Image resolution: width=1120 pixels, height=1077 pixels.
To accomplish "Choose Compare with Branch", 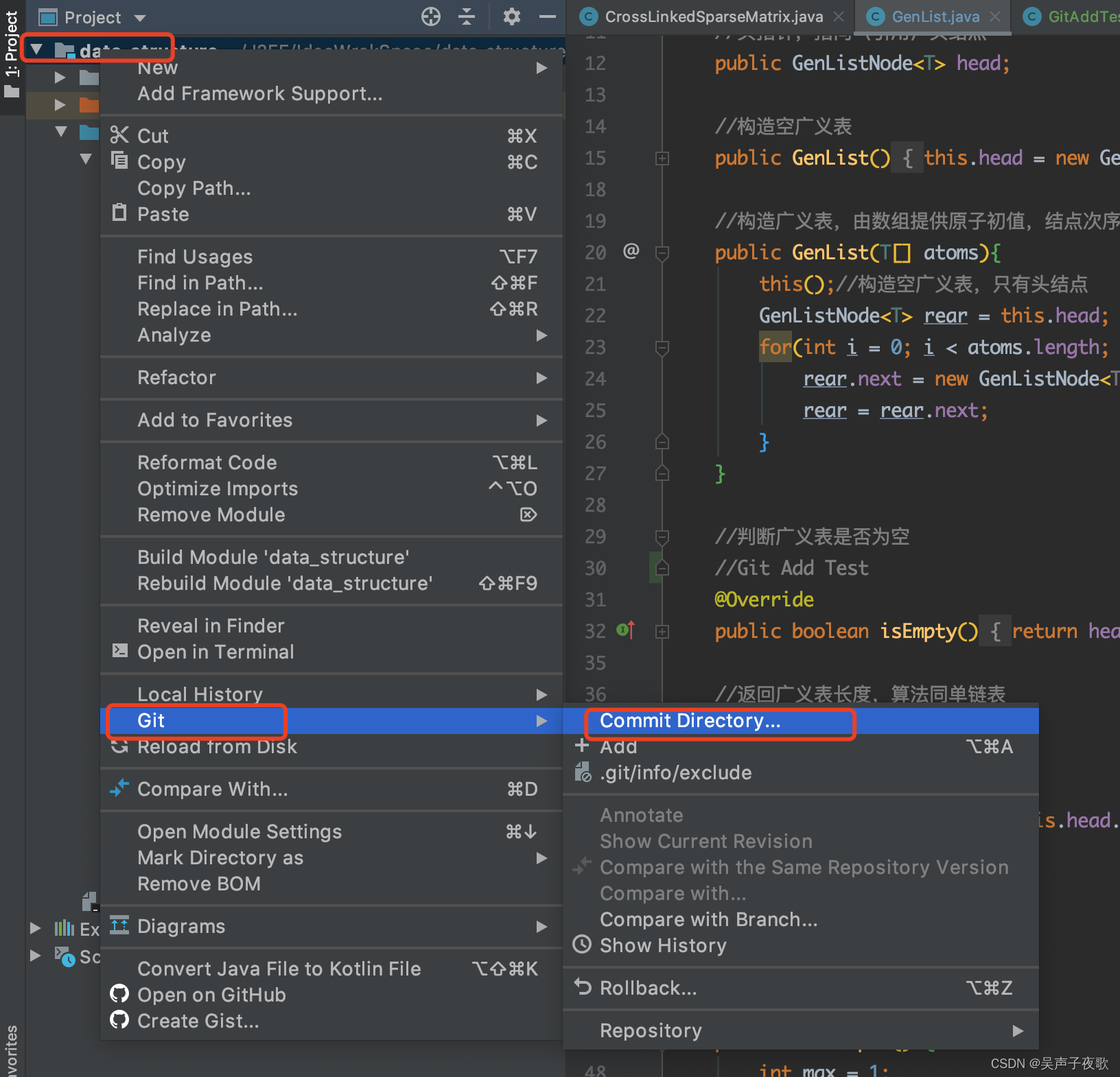I will pyautogui.click(x=800, y=919).
